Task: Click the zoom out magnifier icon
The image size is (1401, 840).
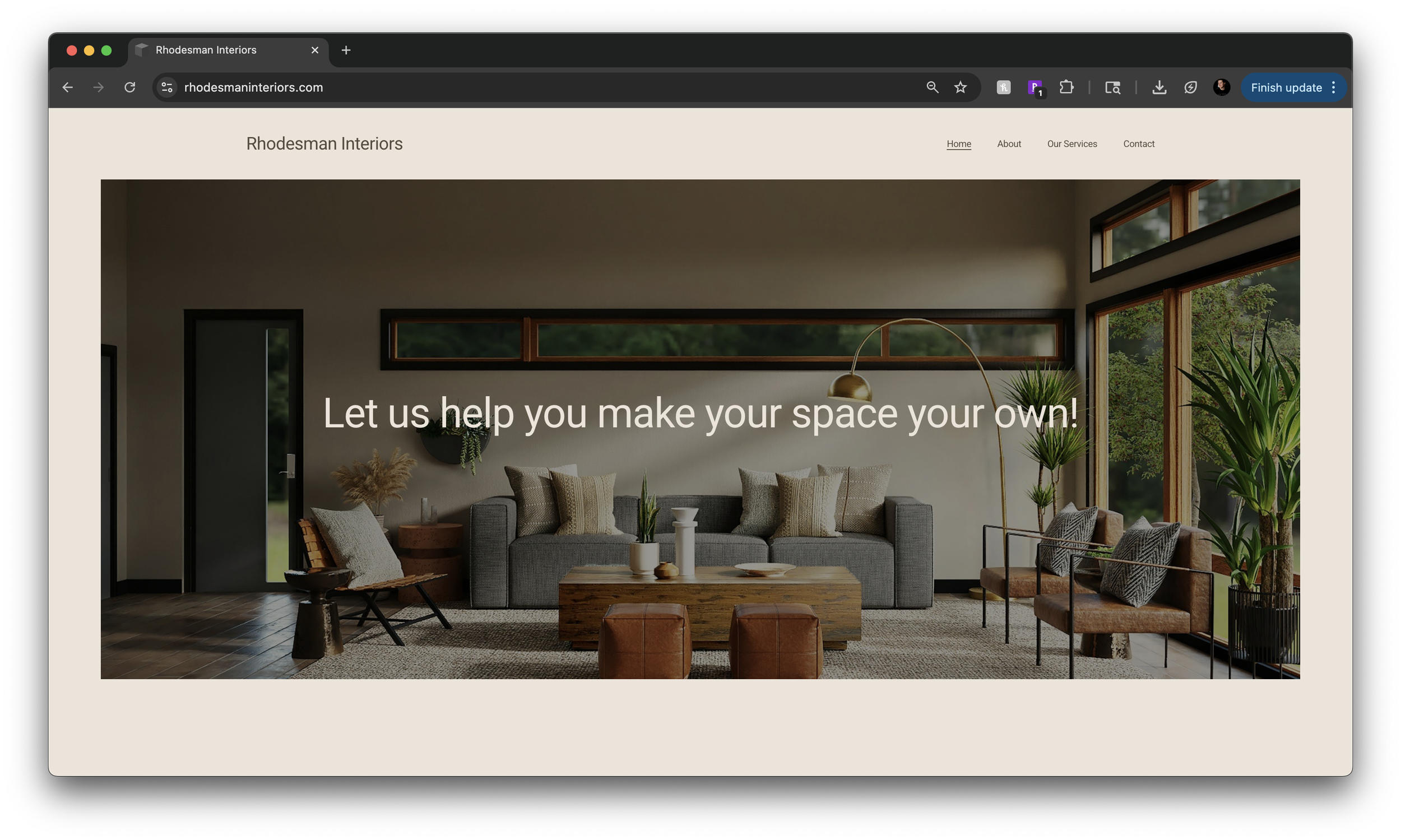Action: tap(933, 87)
